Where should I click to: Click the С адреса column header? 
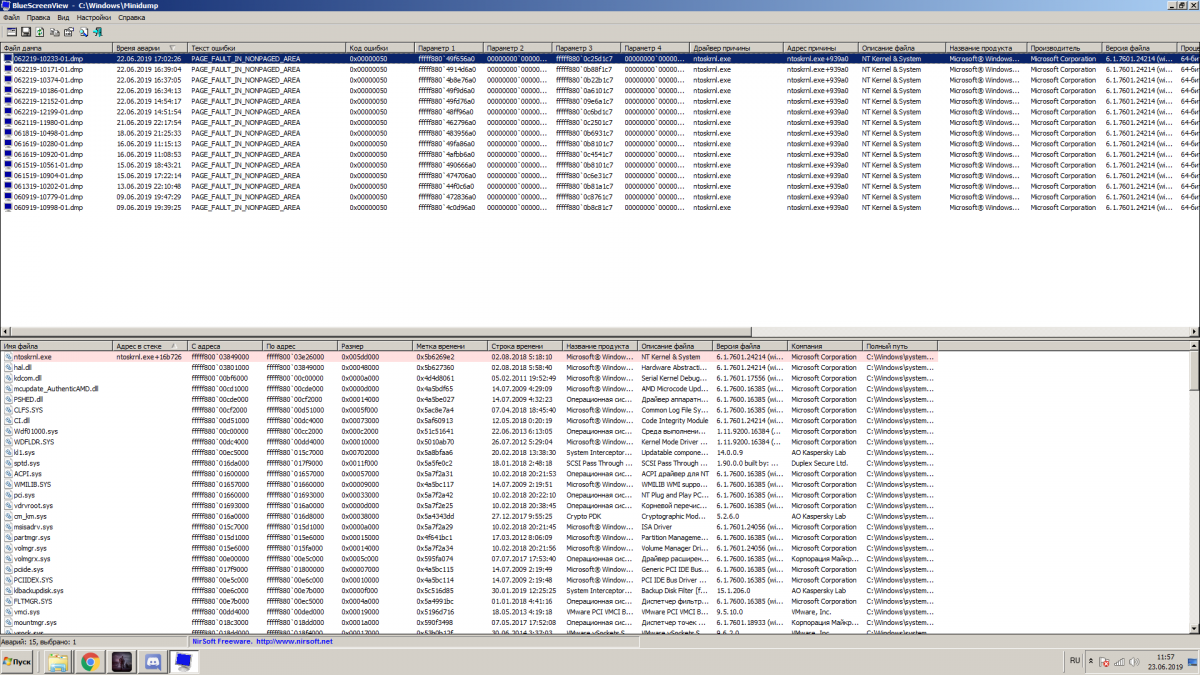coord(226,346)
